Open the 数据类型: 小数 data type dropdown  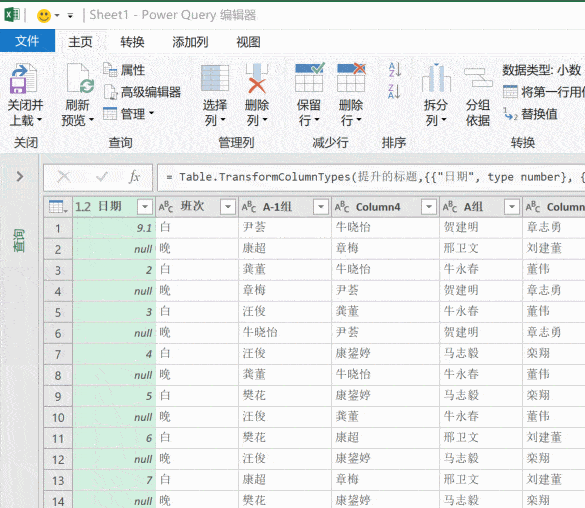542,70
